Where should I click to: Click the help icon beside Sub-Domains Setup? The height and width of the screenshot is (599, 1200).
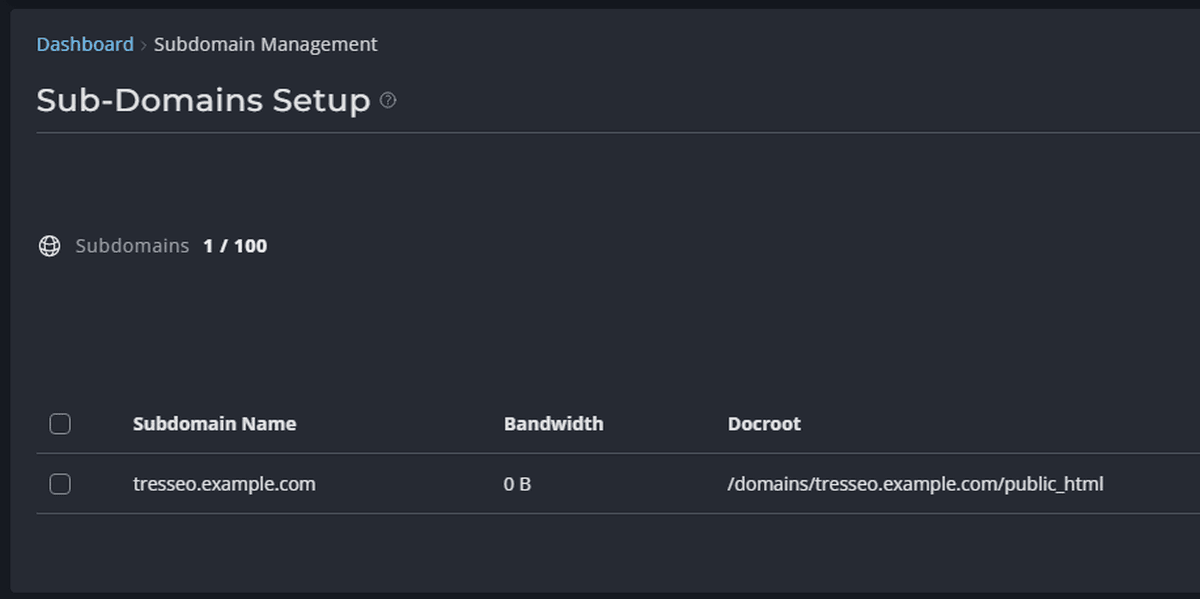388,99
